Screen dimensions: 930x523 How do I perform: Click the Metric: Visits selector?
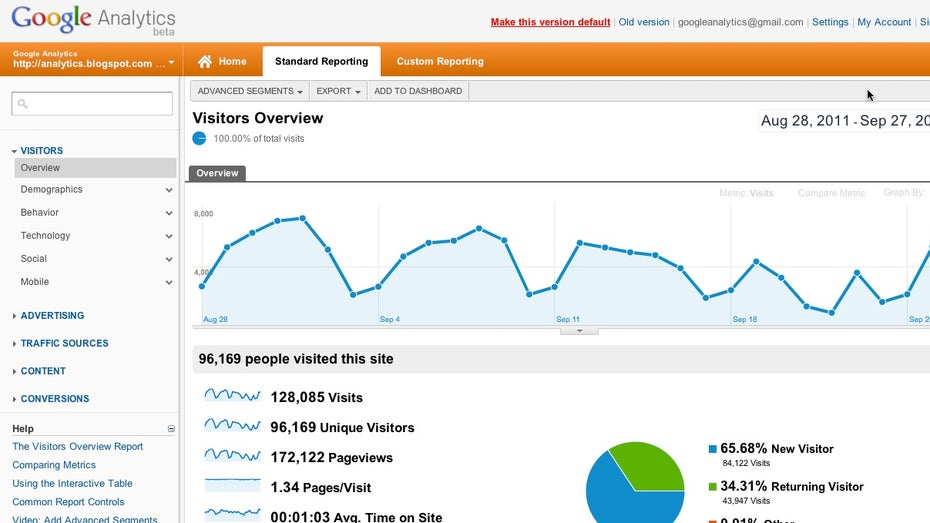tap(746, 193)
